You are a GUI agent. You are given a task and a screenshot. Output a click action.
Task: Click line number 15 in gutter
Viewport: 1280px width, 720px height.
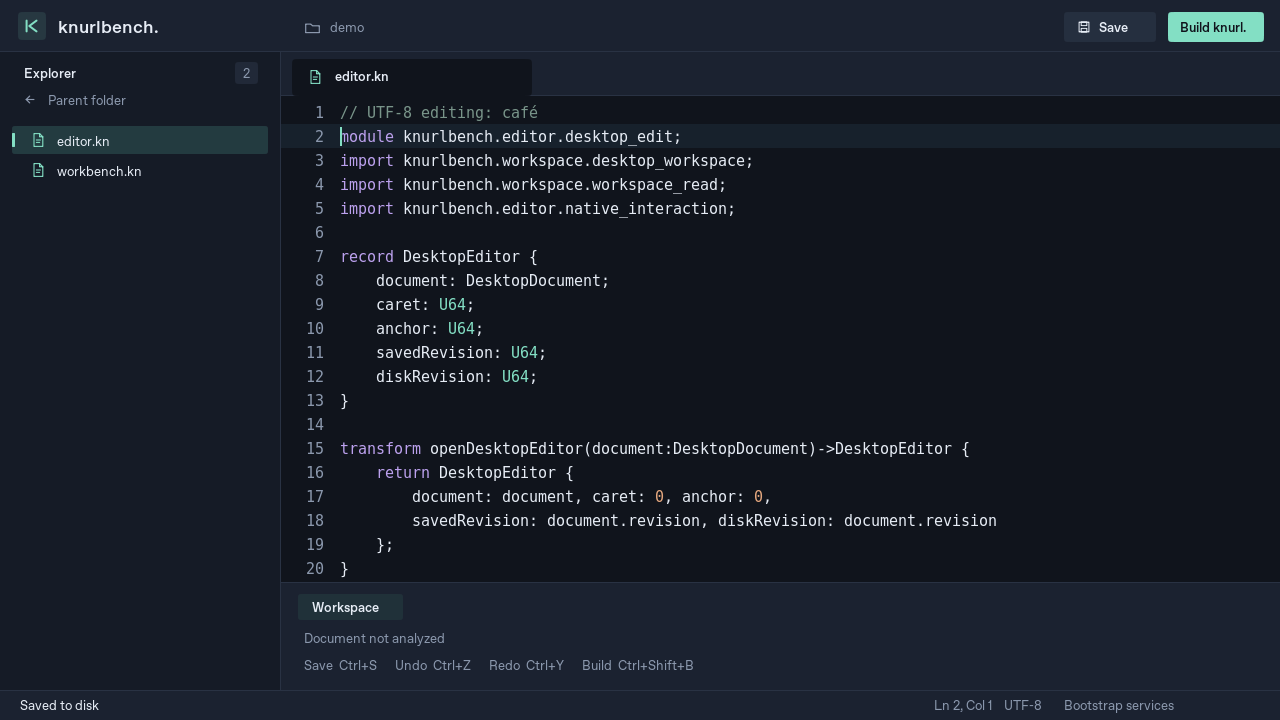pyautogui.click(x=315, y=449)
